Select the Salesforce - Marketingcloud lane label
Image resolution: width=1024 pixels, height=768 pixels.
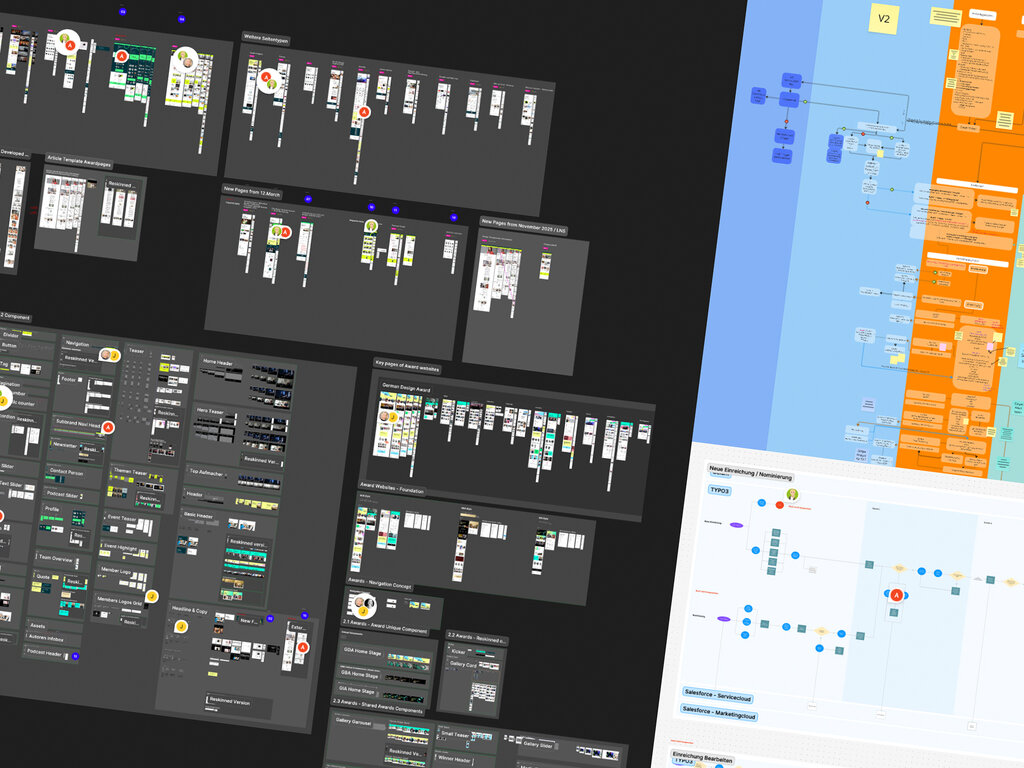coord(721,716)
